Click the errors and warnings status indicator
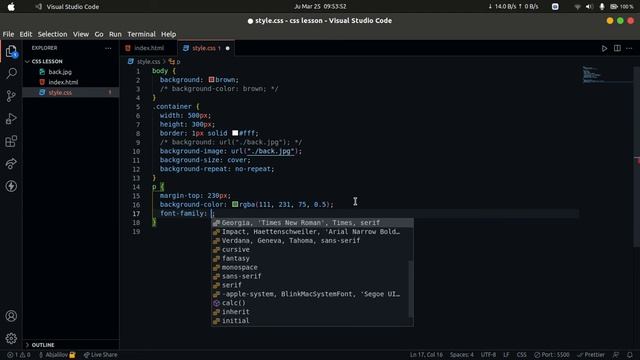Viewport: 640px width, 360px height. point(19,355)
